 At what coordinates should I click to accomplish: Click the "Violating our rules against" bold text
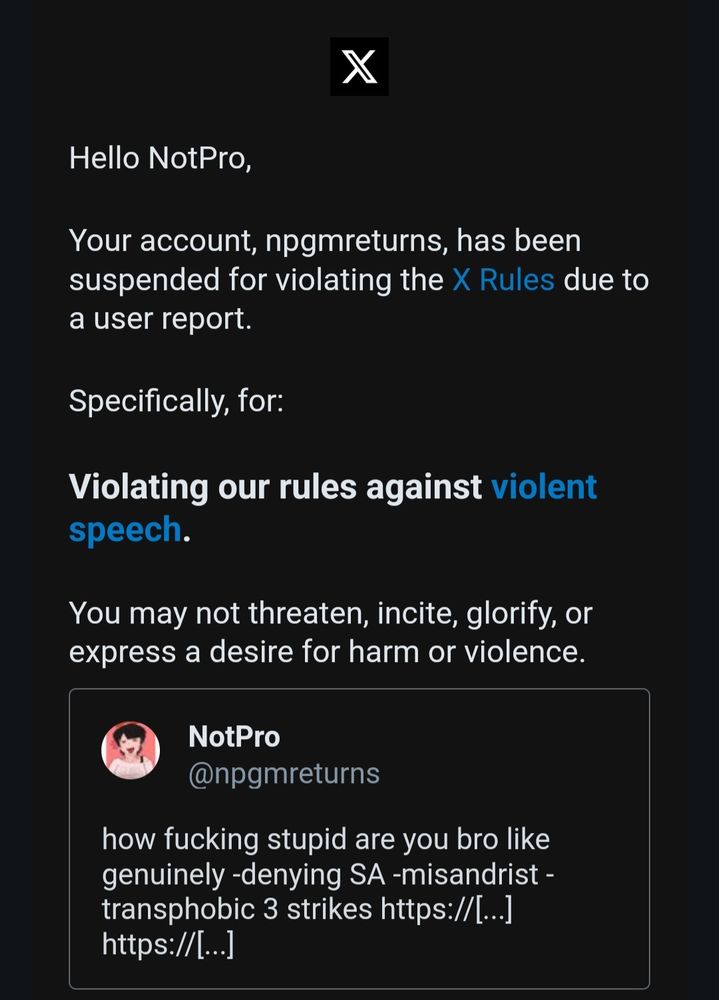pyautogui.click(x=276, y=487)
